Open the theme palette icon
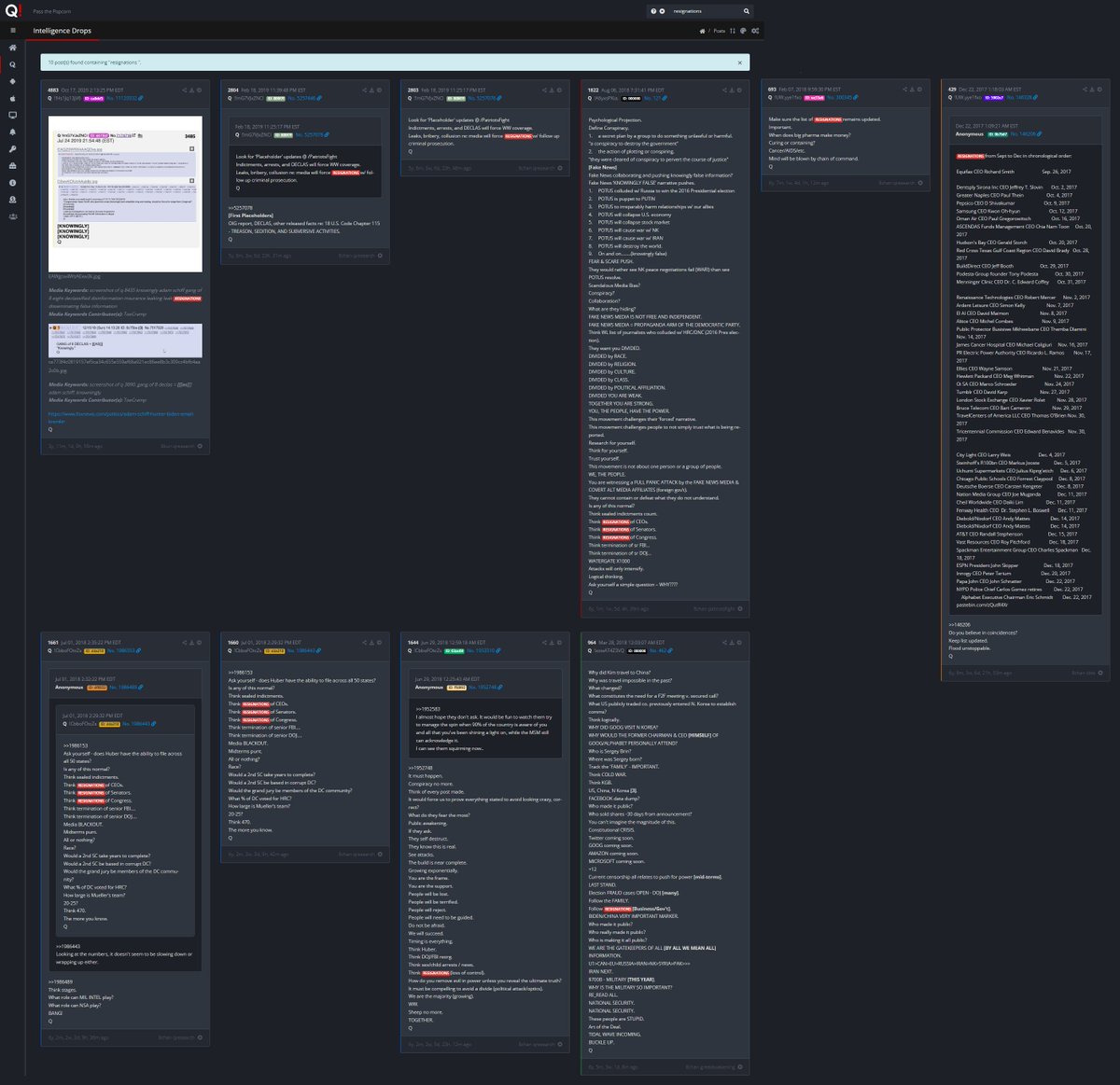The width and height of the screenshot is (1120, 1085). point(743,31)
